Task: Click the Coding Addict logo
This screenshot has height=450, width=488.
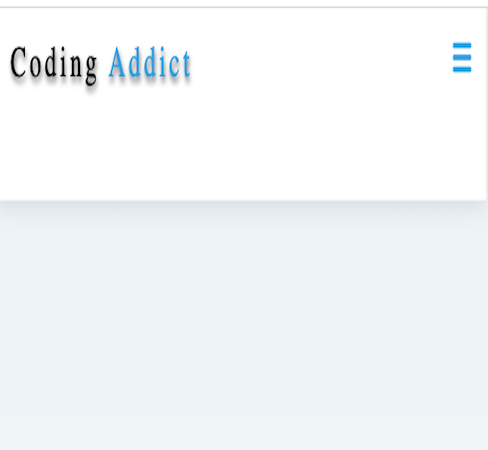Action: point(100,63)
